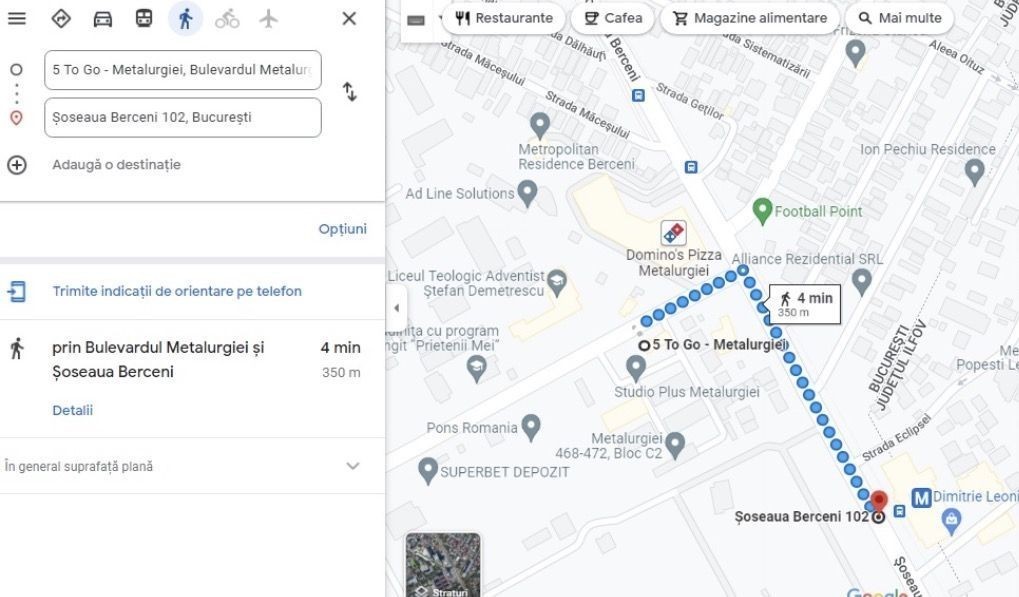Screen dimensions: 1019x597
Task: Collapse the side panel arrow
Action: [396, 308]
